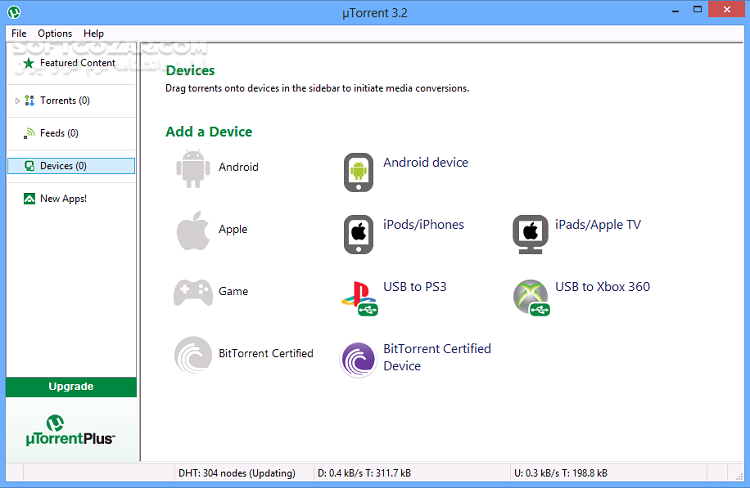Image resolution: width=750 pixels, height=488 pixels.
Task: Add an Android device link
Action: point(425,163)
